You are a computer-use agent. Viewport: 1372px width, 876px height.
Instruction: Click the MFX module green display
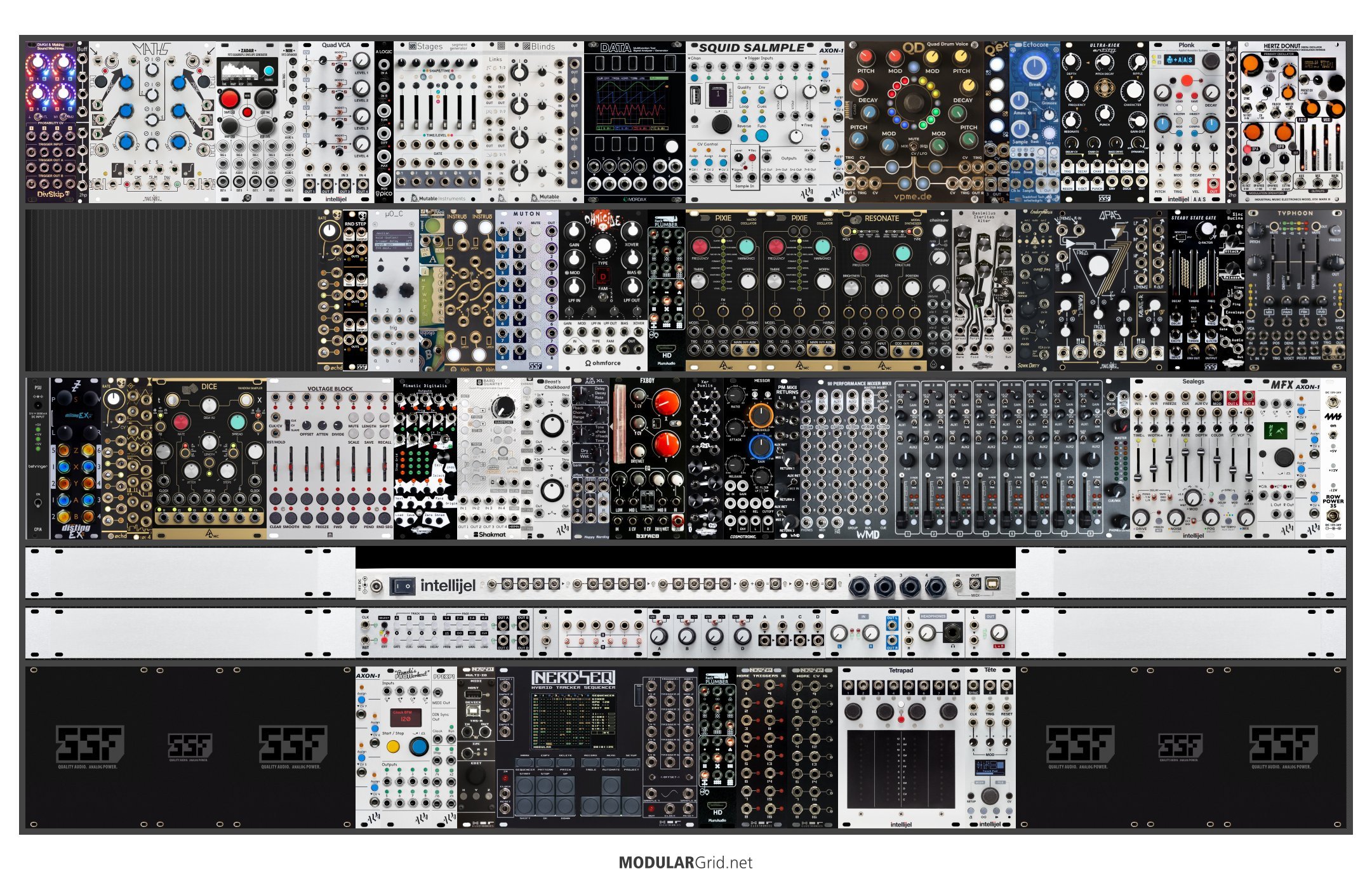click(1275, 430)
